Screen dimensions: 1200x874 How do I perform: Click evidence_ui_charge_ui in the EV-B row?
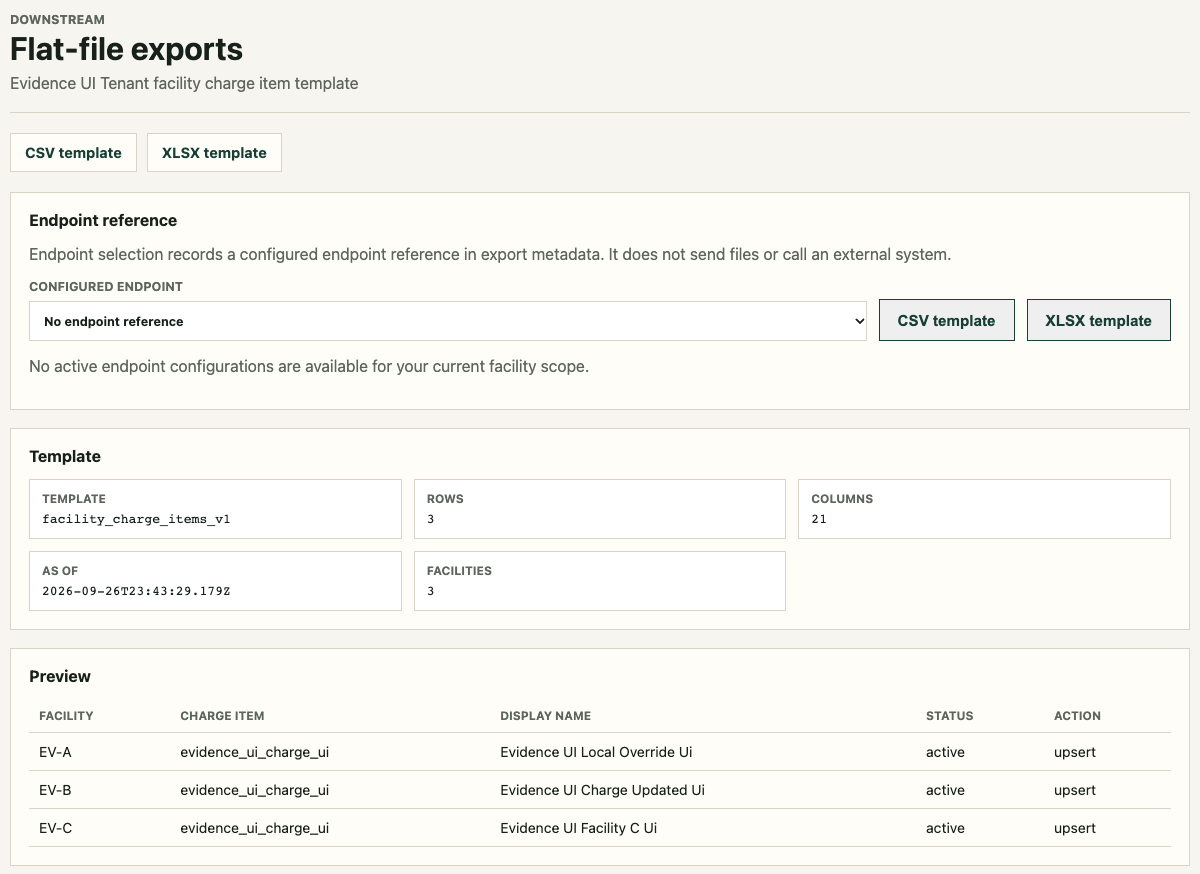pyautogui.click(x=254, y=790)
